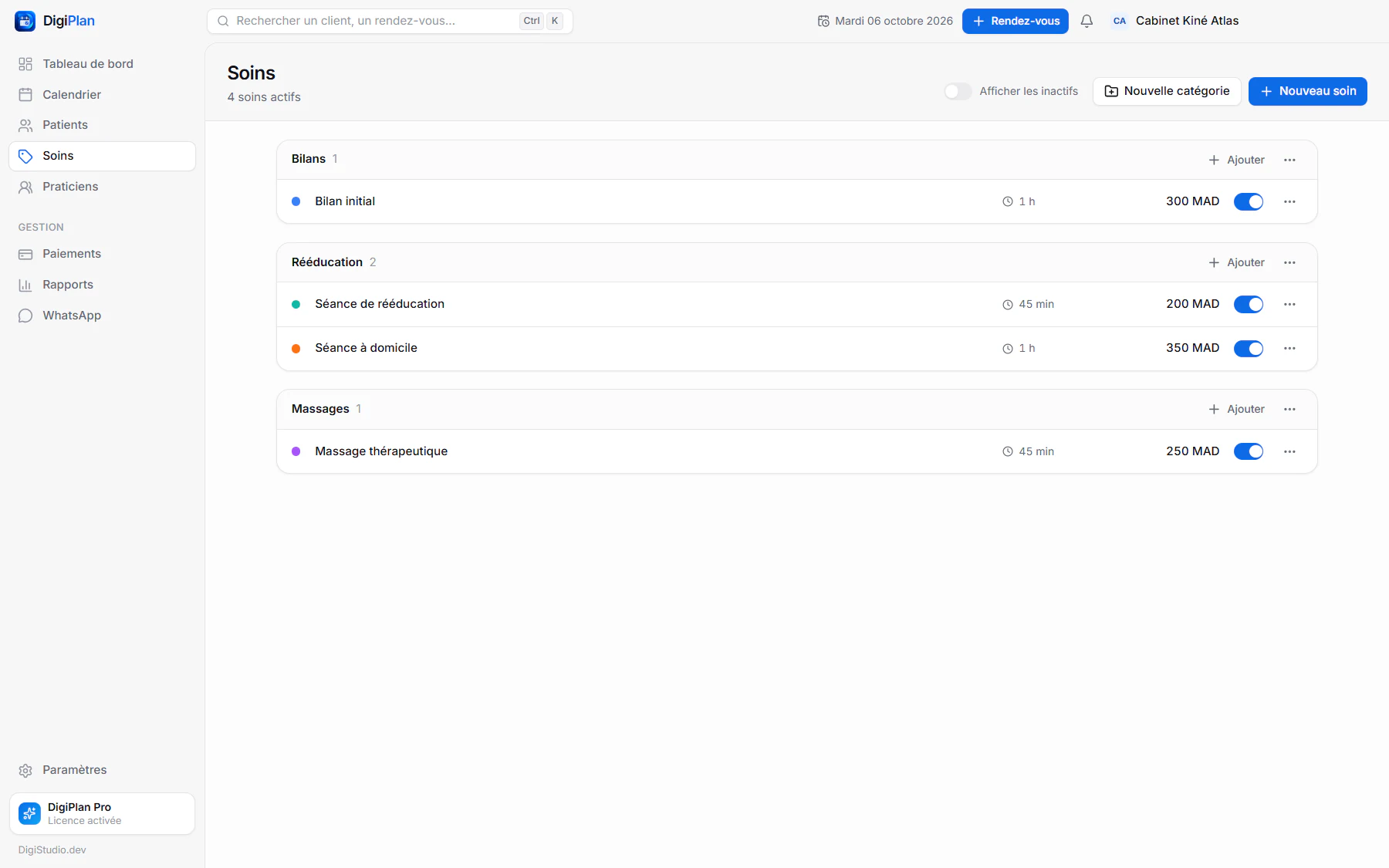Turn off Massage thérapeutique switch
Screen dimensions: 1389x868
pos(1249,451)
